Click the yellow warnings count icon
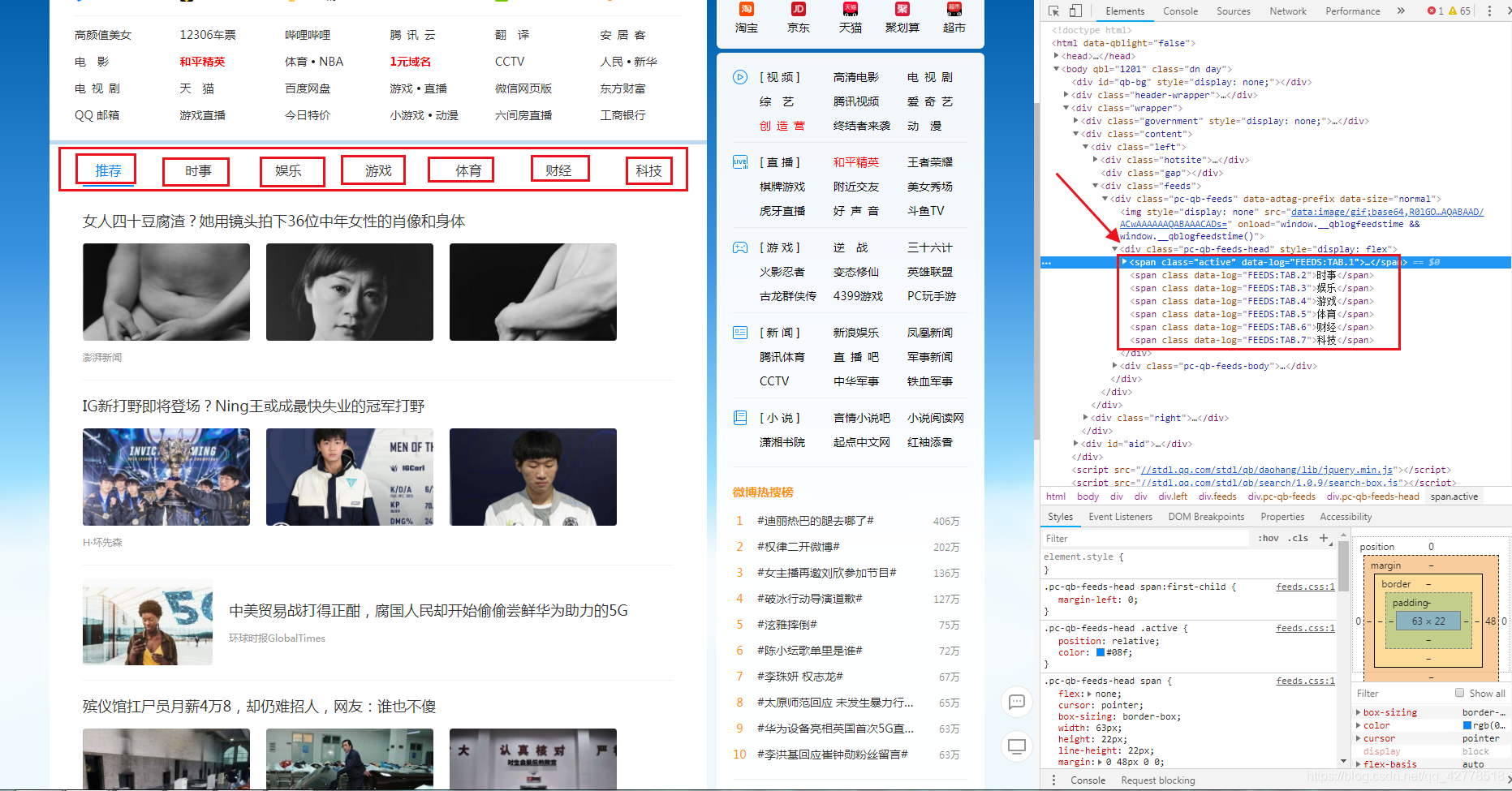The height and width of the screenshot is (791, 1512). pyautogui.click(x=1453, y=11)
